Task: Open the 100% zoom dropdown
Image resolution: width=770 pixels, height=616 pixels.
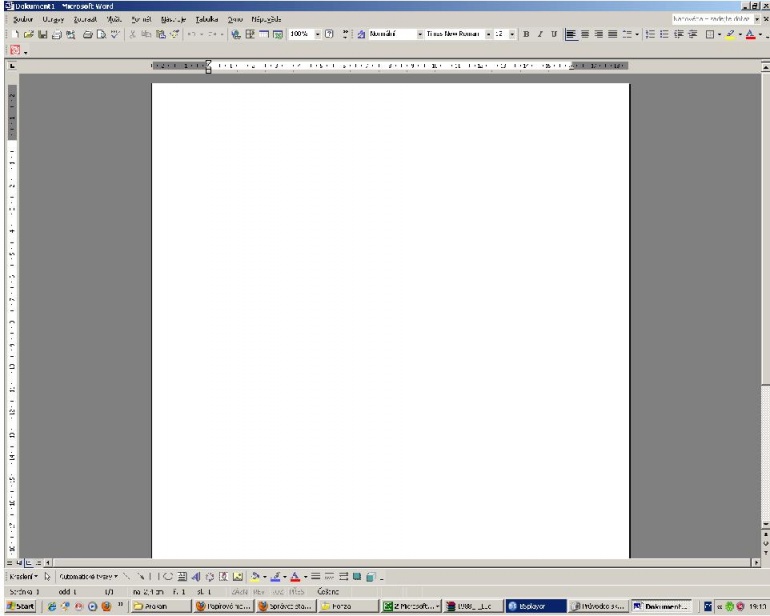Action: point(318,34)
